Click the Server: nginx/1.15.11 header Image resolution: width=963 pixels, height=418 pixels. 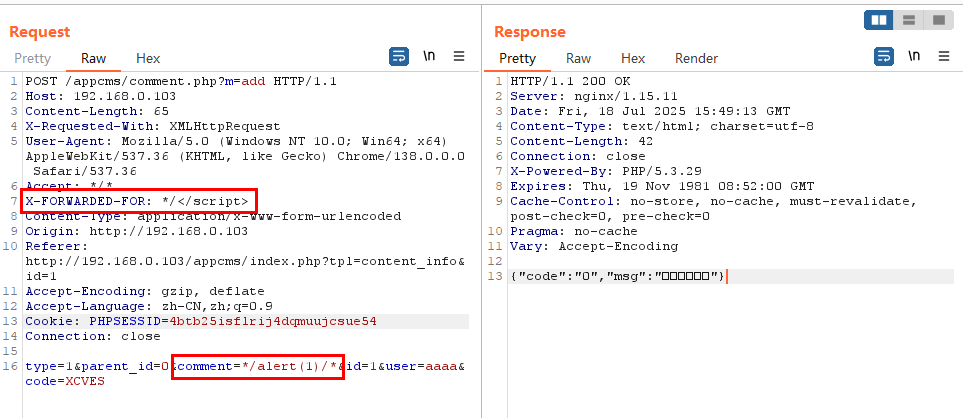click(x=593, y=96)
